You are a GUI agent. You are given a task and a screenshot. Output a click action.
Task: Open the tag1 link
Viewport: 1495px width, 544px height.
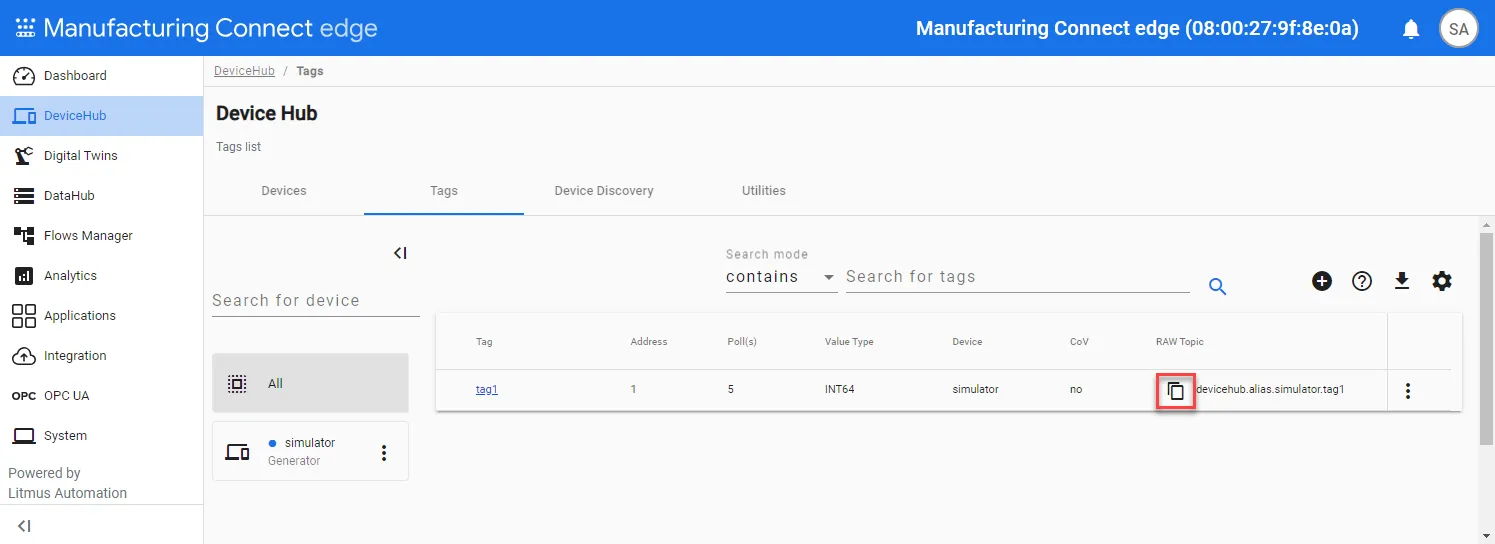point(487,390)
